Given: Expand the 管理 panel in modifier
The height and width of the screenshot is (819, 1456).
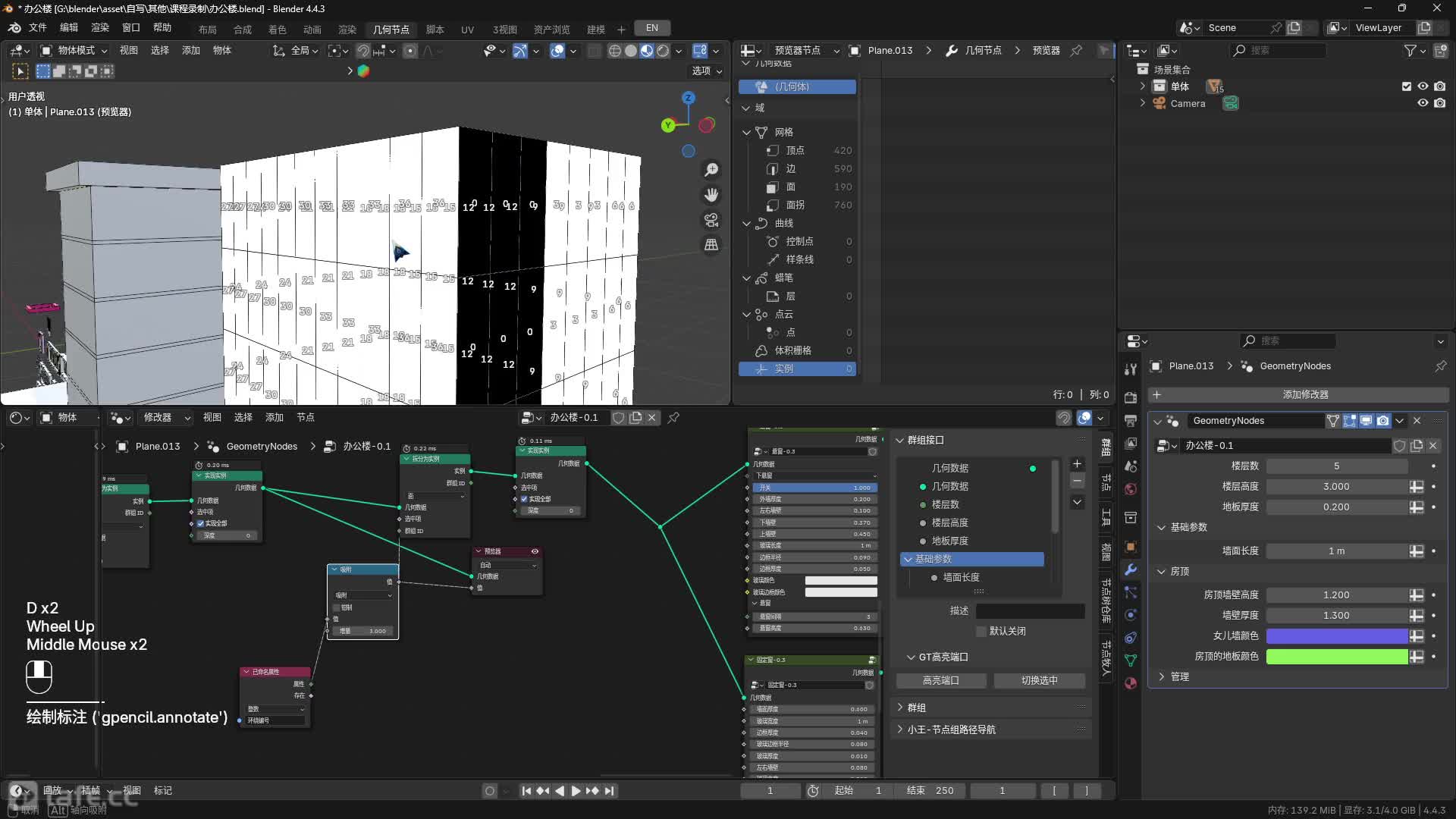Looking at the screenshot, I should 1161,676.
